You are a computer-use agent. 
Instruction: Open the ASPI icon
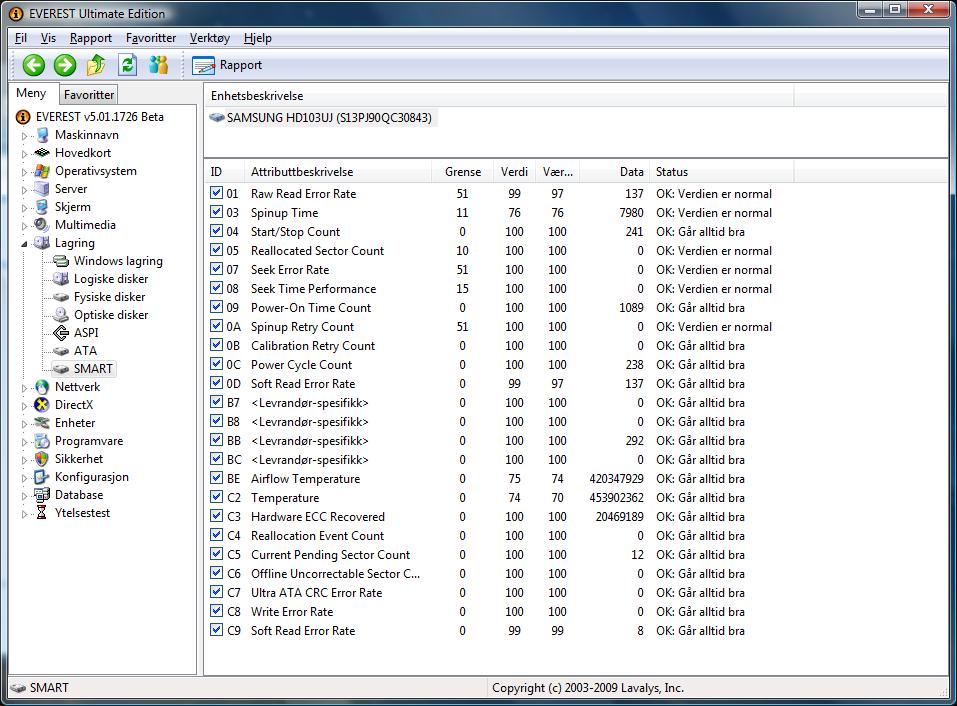pos(61,333)
